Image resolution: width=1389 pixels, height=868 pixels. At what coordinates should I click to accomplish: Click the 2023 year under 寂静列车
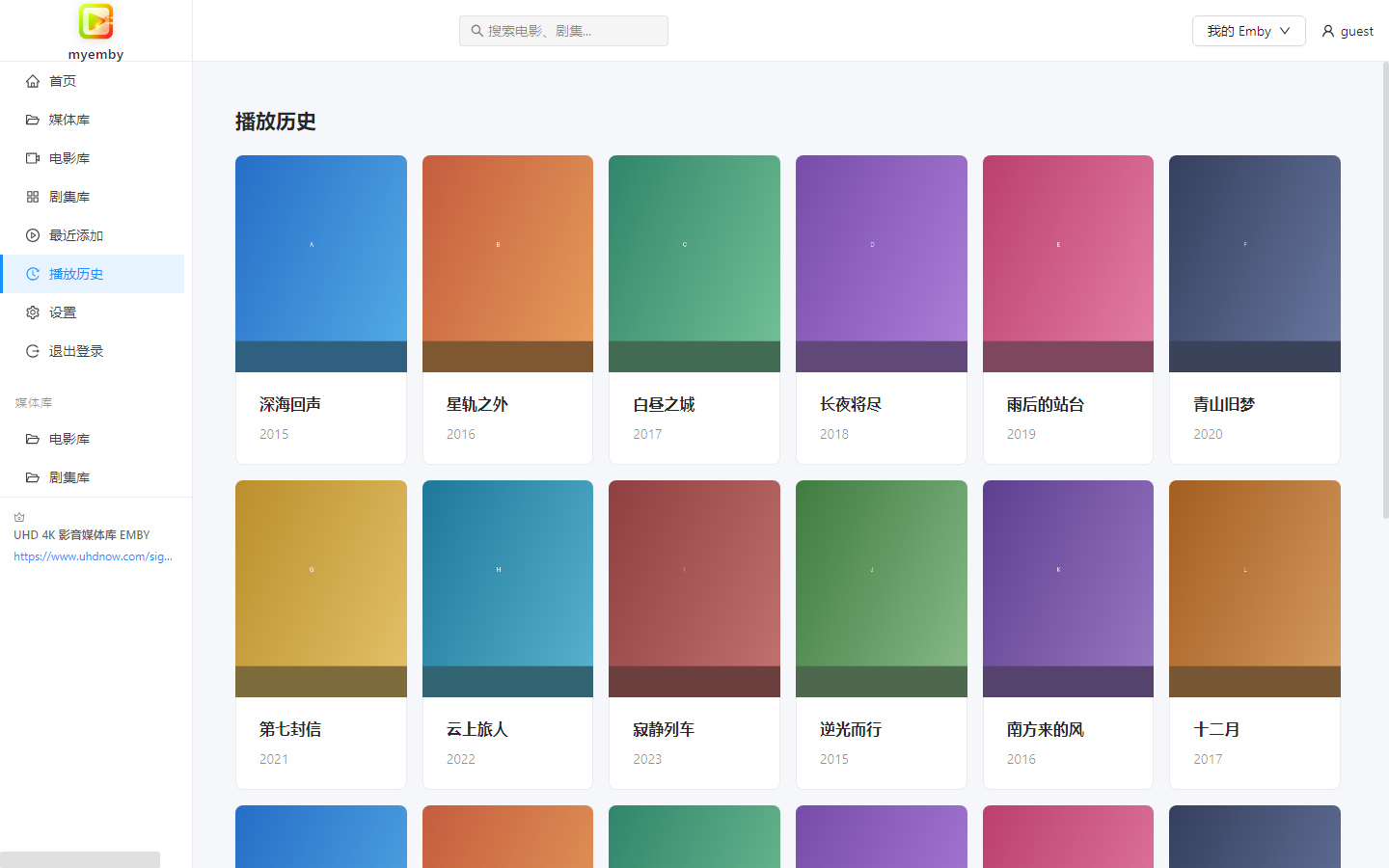pos(647,759)
